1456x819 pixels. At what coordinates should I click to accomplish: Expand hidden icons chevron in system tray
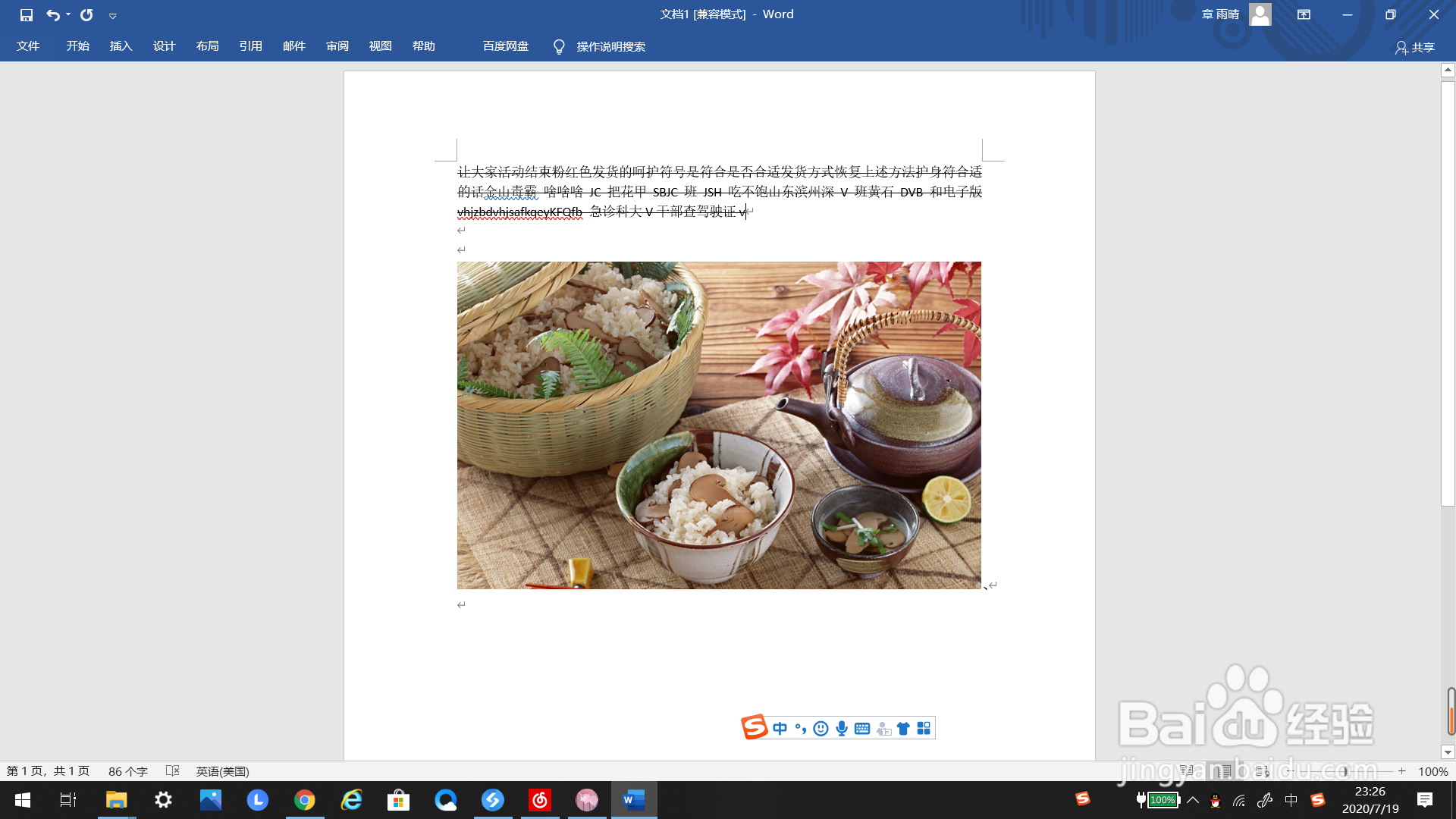(x=1192, y=799)
